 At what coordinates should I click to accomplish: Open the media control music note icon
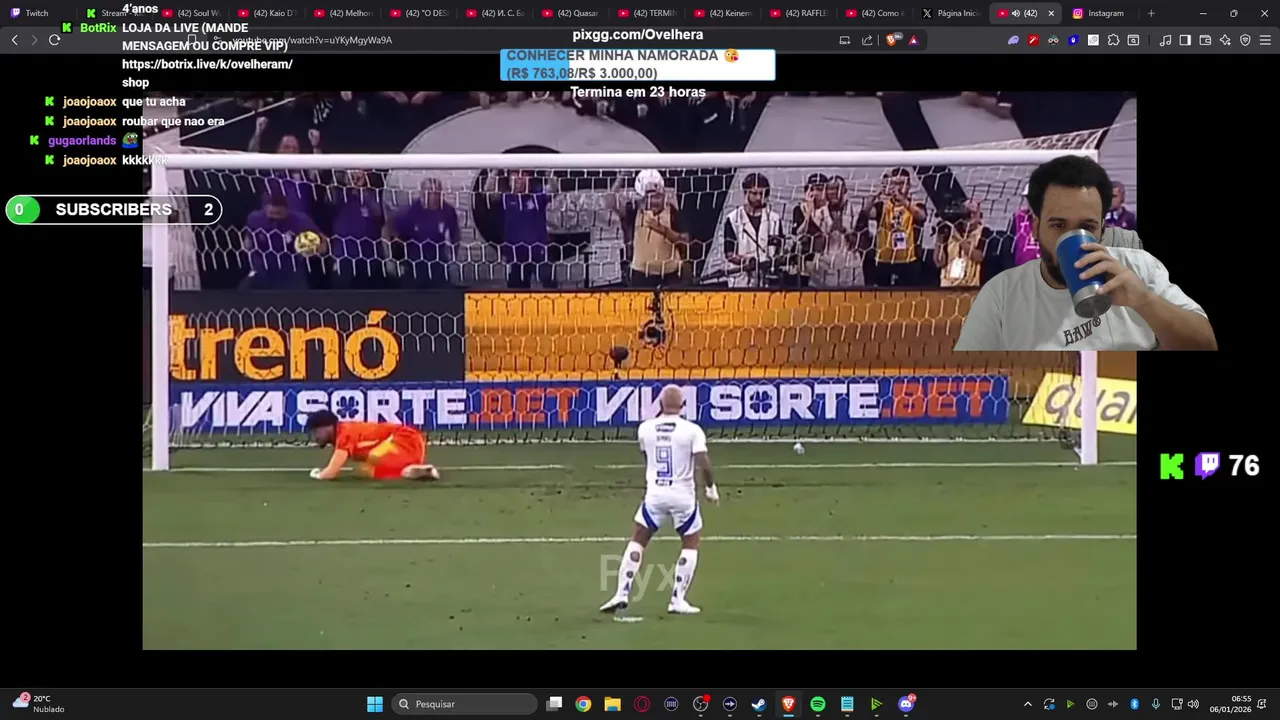click(x=1165, y=40)
